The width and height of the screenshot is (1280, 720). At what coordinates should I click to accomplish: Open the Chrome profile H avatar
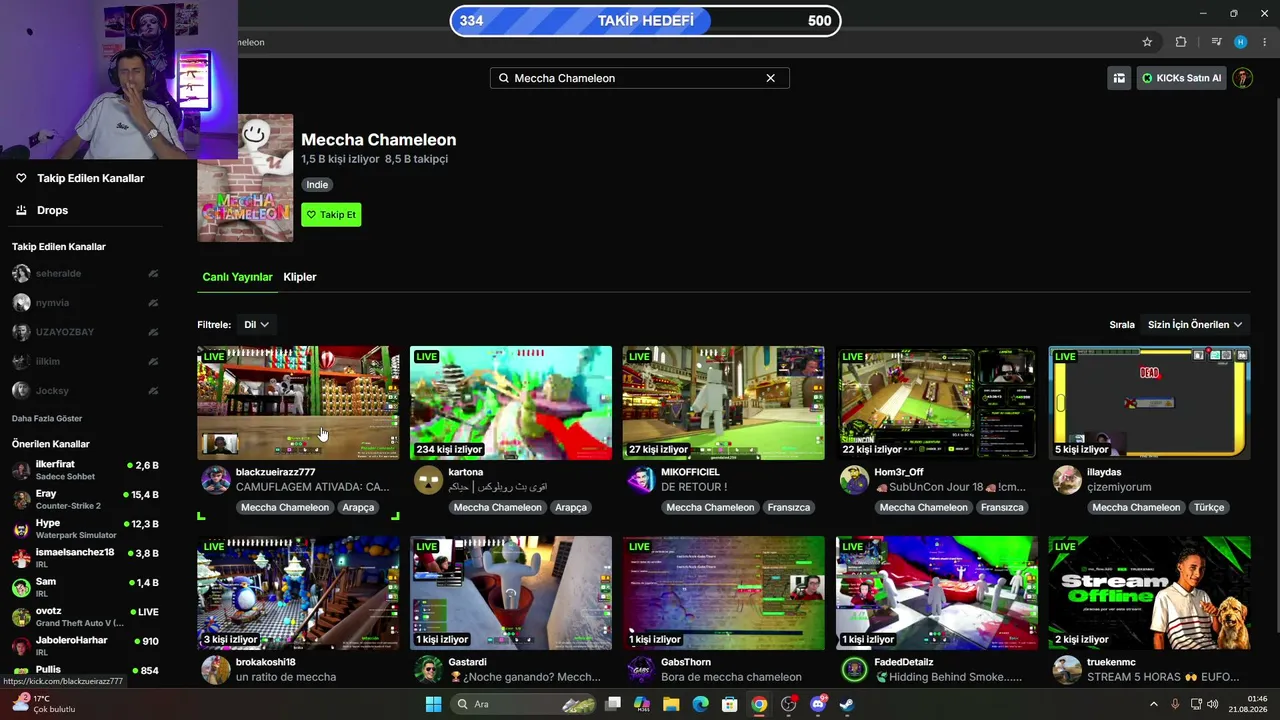[1241, 42]
